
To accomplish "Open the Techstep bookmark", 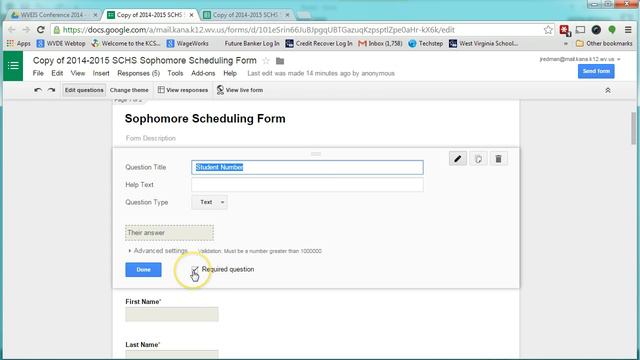I will pos(426,43).
